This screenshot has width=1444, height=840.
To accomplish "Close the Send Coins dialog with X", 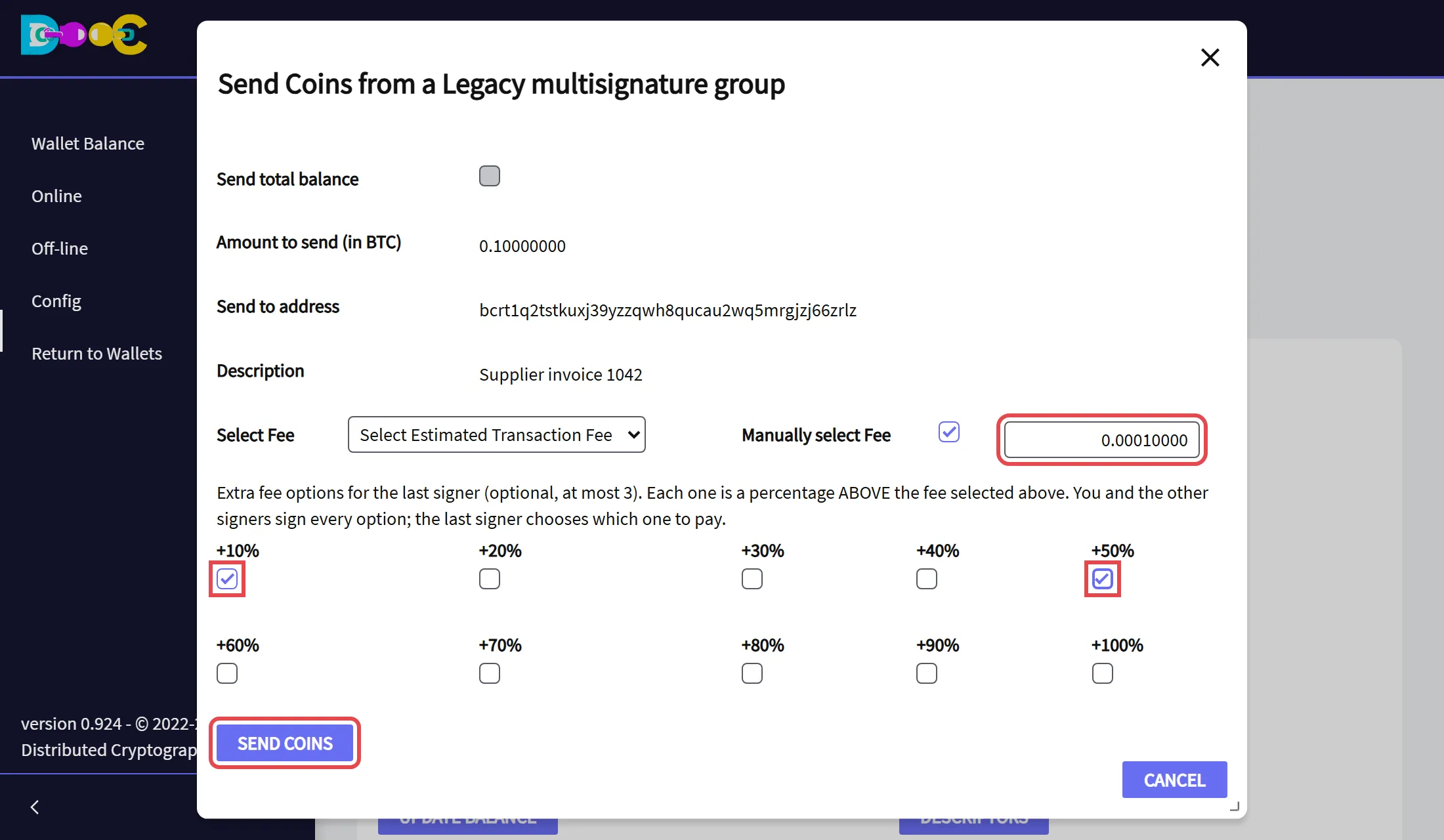I will (x=1210, y=57).
